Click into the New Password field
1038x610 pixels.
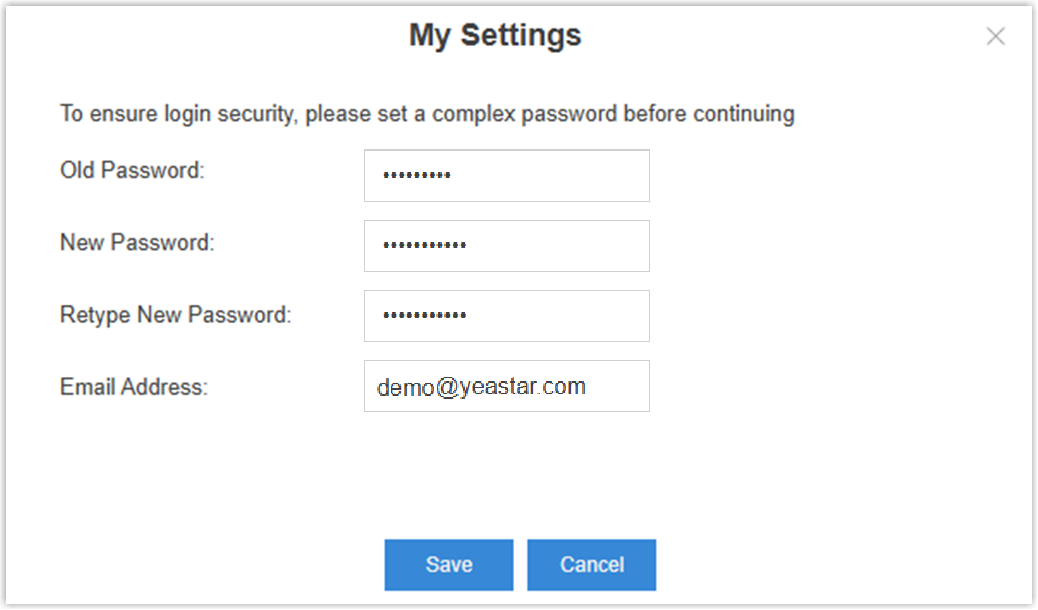(x=506, y=246)
